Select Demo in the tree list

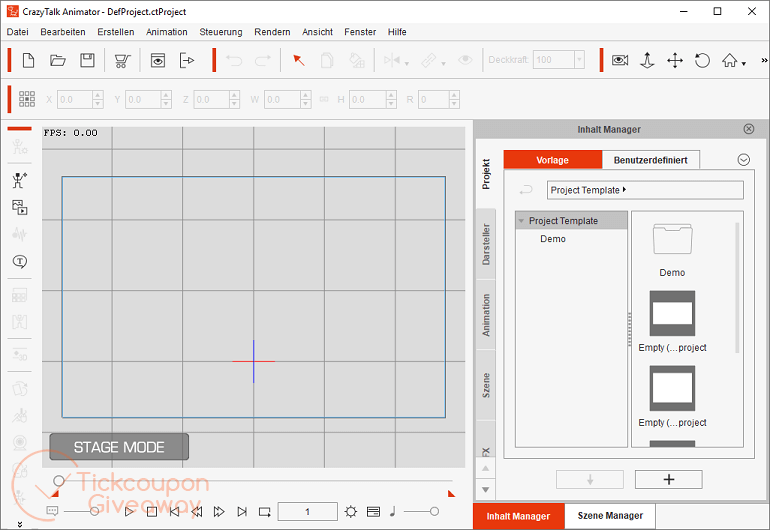[x=553, y=239]
